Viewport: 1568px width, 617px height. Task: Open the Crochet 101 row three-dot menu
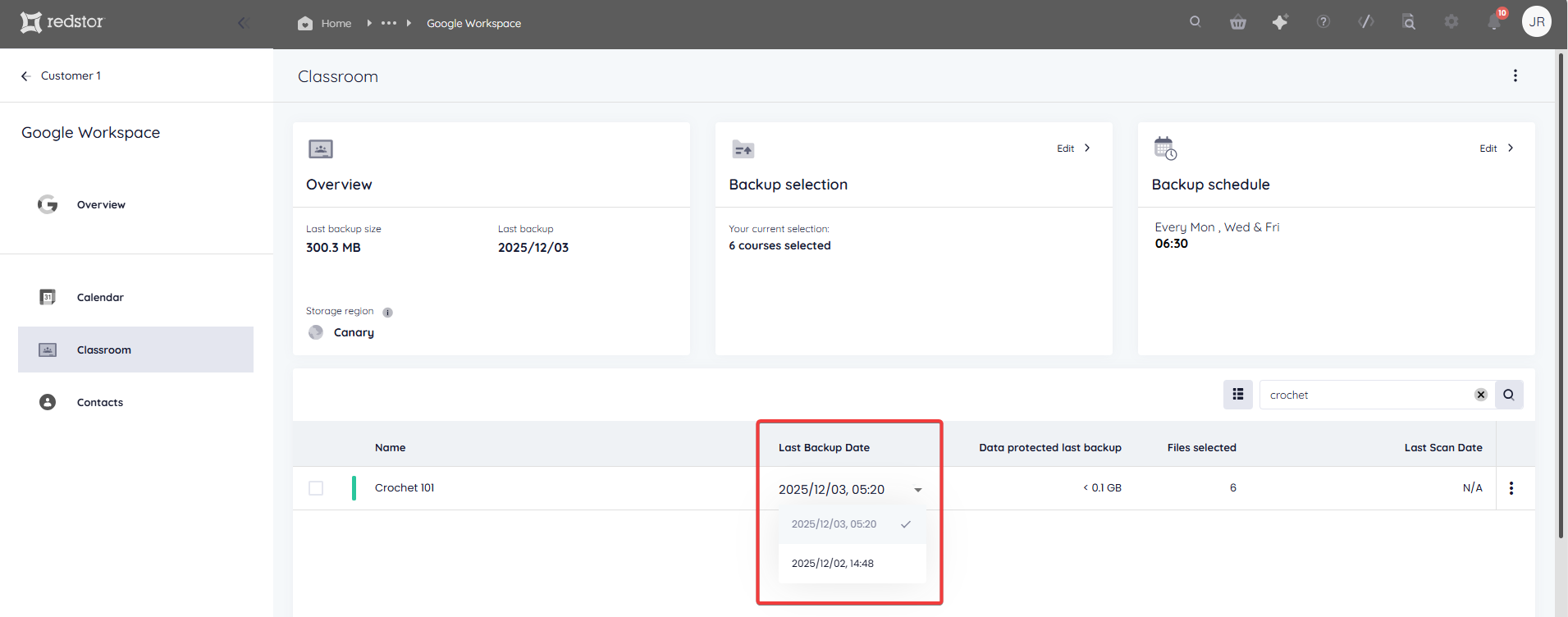tap(1511, 488)
